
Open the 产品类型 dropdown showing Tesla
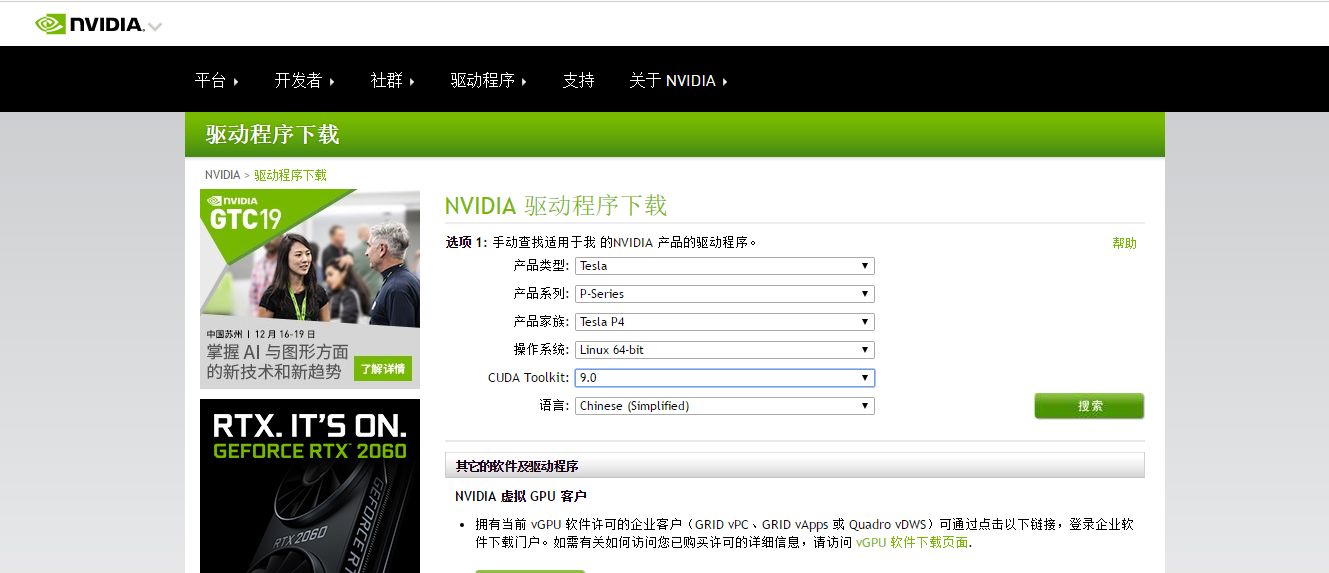coord(725,266)
